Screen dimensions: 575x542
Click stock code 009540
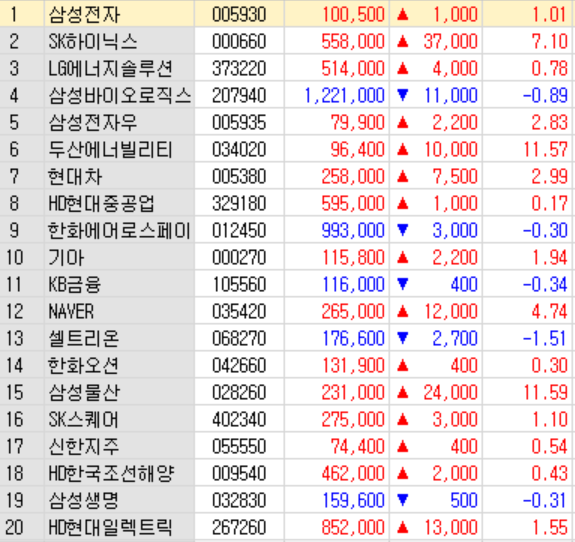239,473
